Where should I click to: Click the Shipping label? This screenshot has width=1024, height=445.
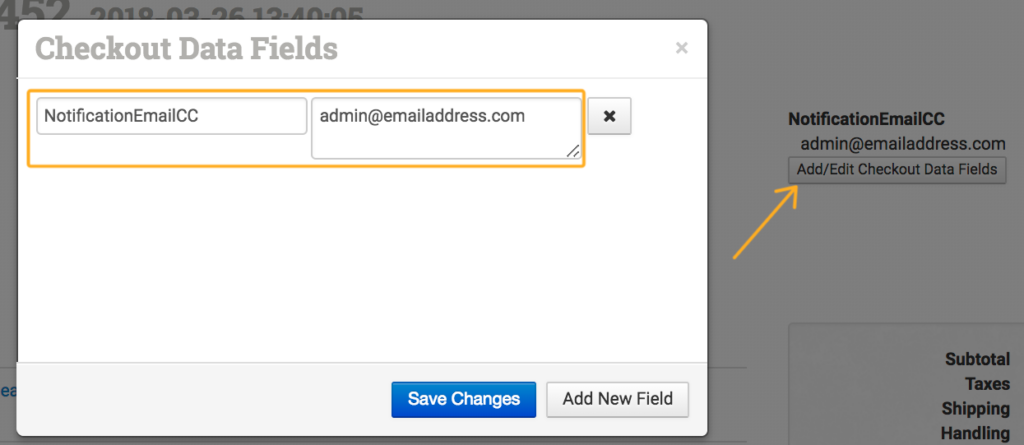tap(975, 409)
